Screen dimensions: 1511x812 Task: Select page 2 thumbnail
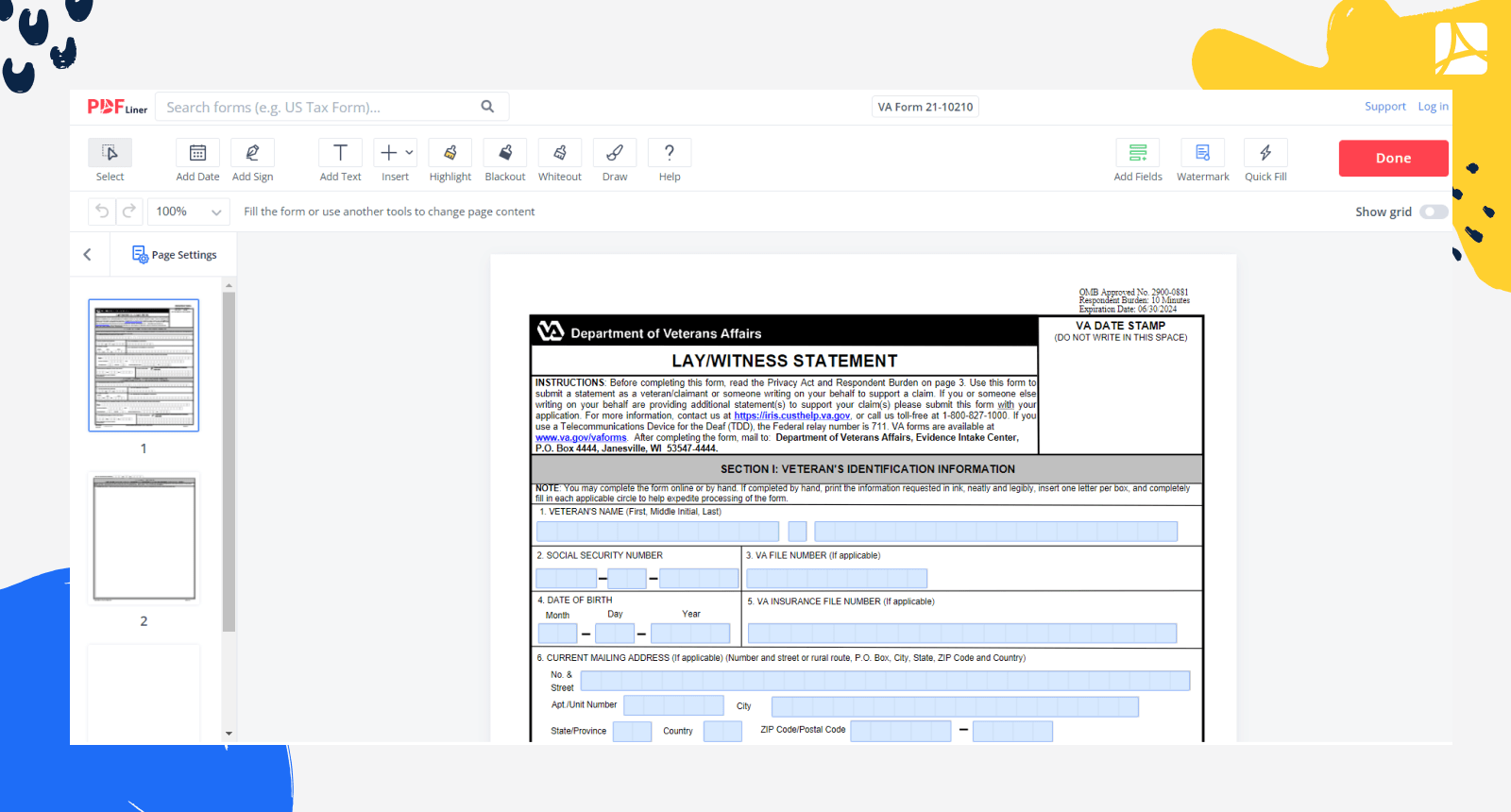pyautogui.click(x=144, y=538)
